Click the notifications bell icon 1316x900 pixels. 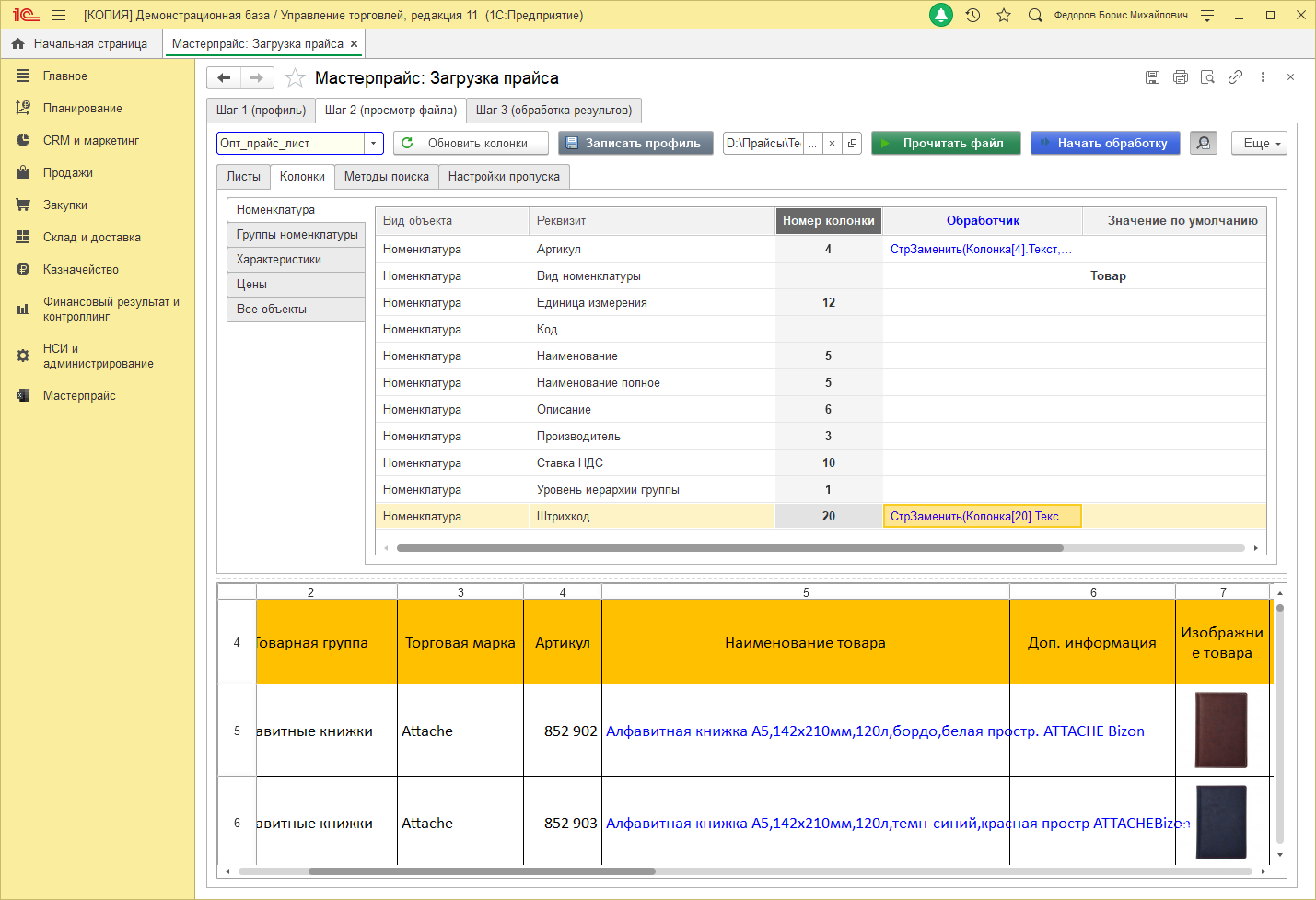point(940,15)
